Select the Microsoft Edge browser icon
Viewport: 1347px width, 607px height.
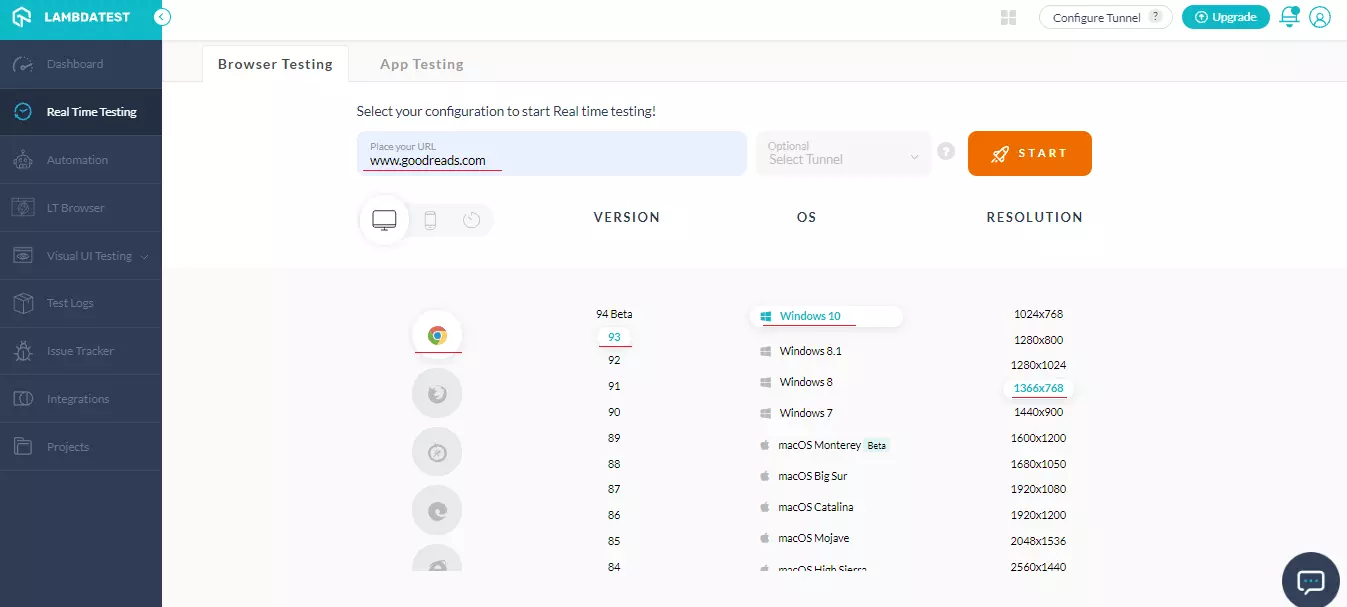437,510
